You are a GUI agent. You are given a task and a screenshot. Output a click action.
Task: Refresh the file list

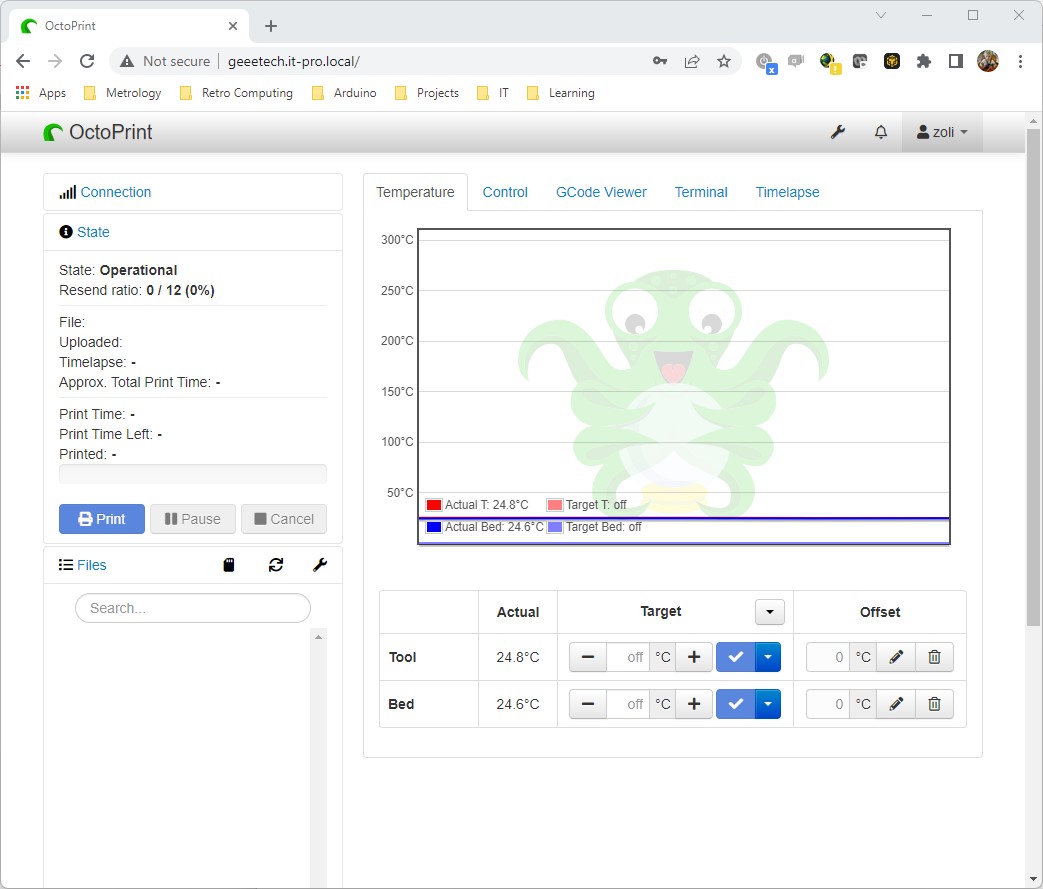click(x=276, y=565)
